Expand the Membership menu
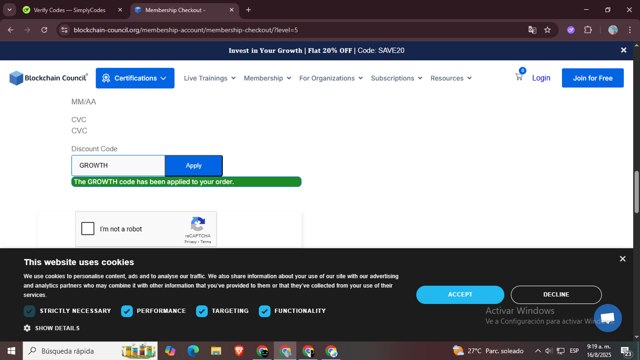Viewport: 640px width, 360px height. point(267,78)
